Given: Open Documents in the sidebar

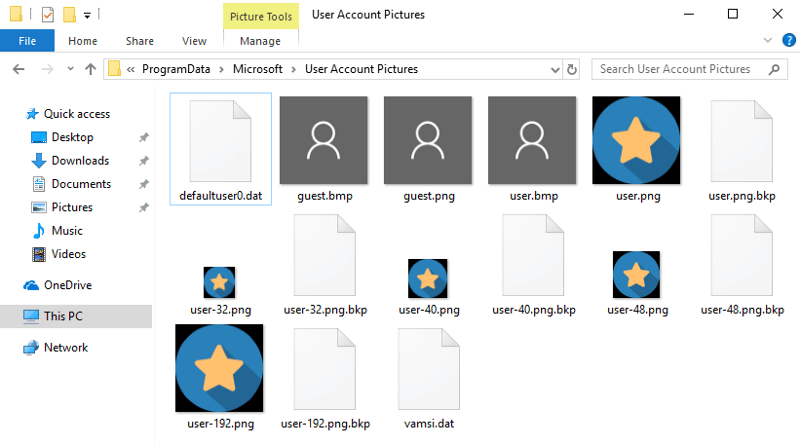Looking at the screenshot, I should [81, 184].
